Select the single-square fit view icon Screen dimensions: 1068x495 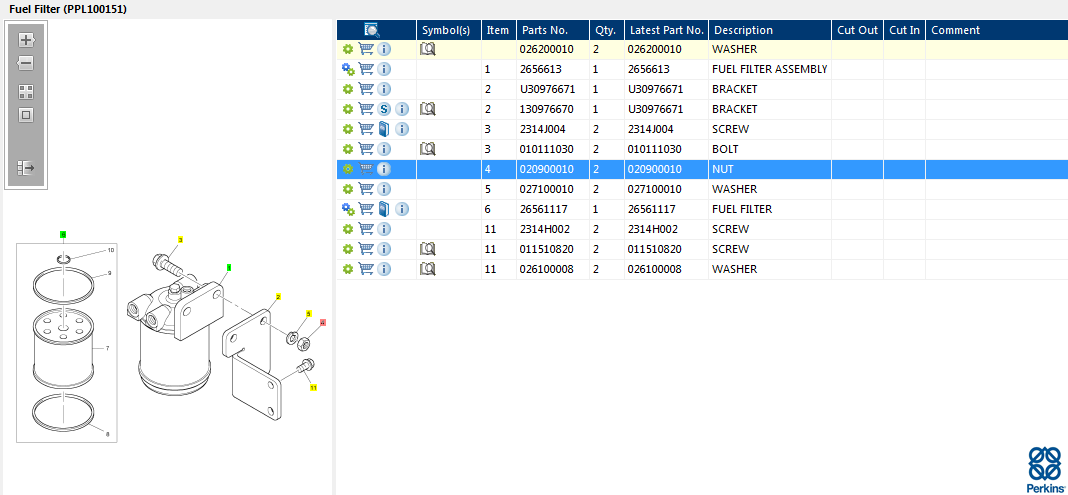pos(26,115)
